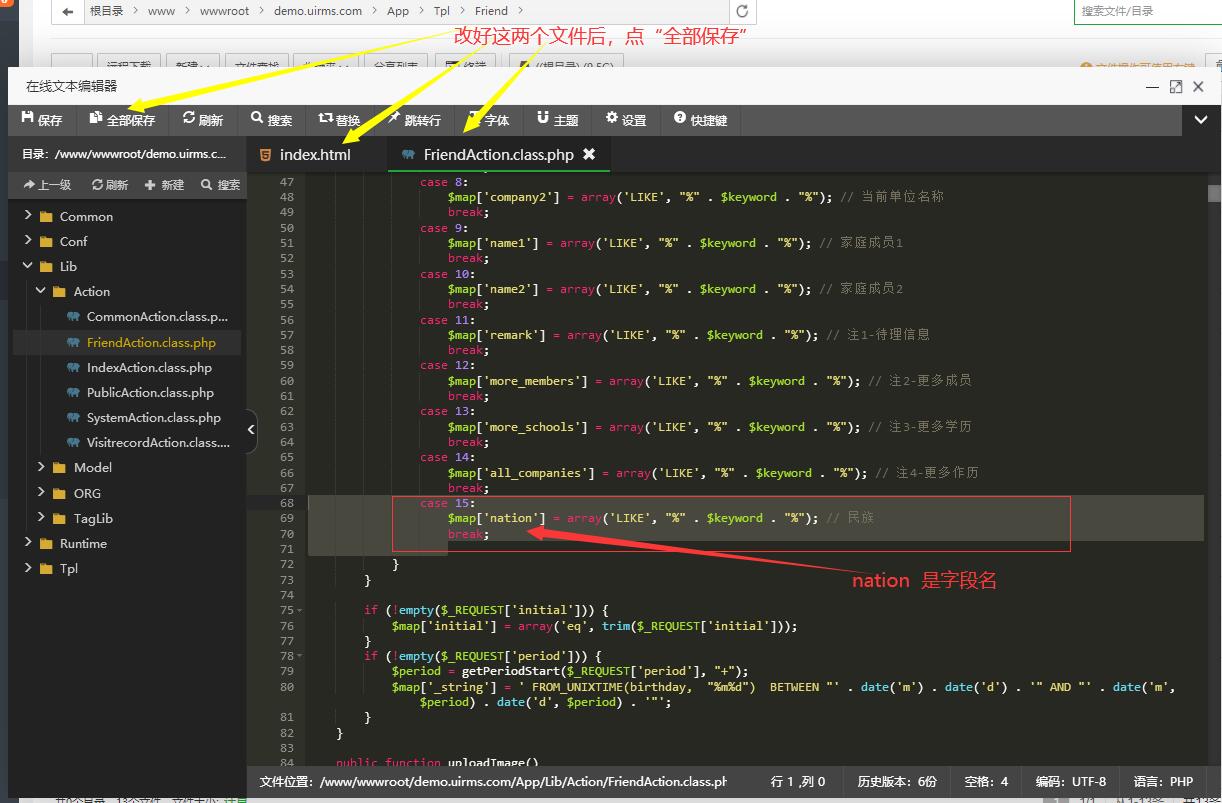Image resolution: width=1222 pixels, height=803 pixels.
Task: Refresh the file tree with 刷新
Action: click(110, 185)
